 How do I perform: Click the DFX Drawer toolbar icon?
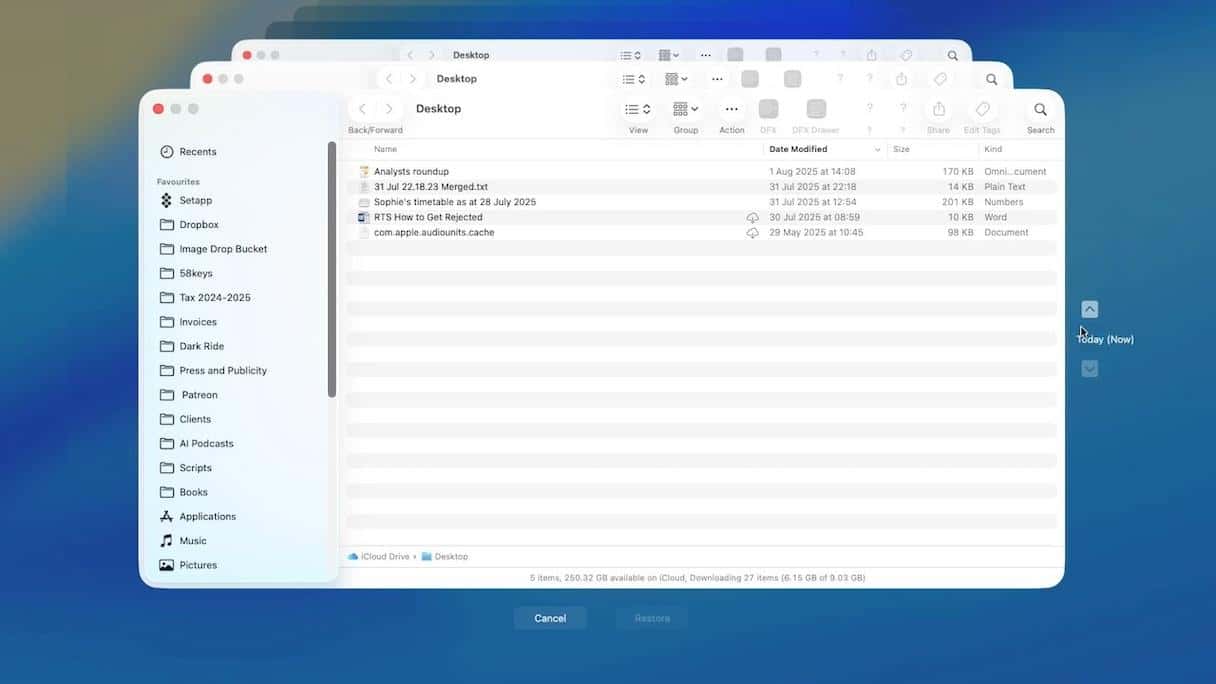(x=815, y=110)
